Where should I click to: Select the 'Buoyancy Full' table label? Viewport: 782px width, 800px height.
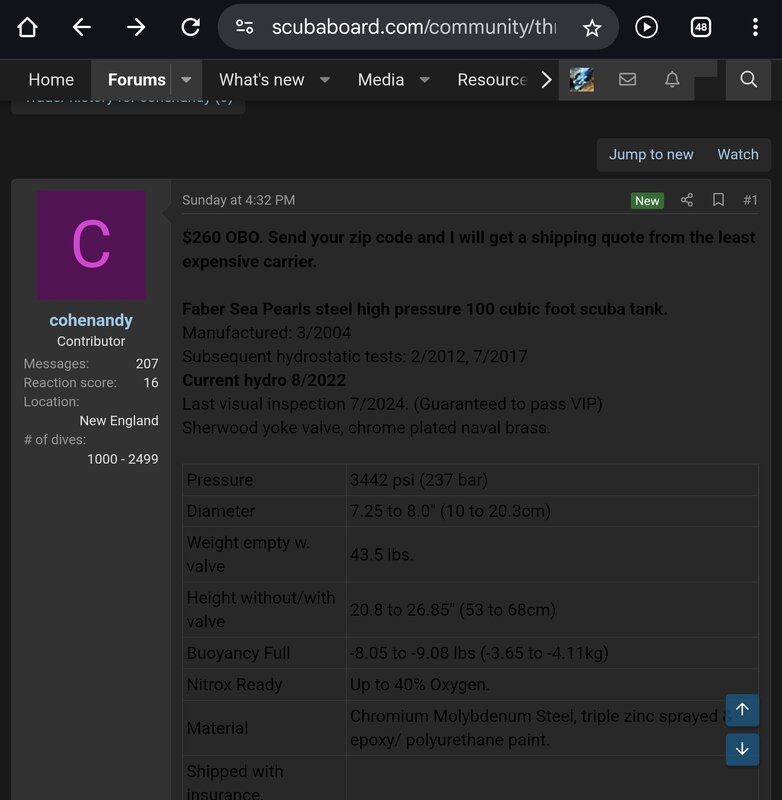tap(238, 653)
